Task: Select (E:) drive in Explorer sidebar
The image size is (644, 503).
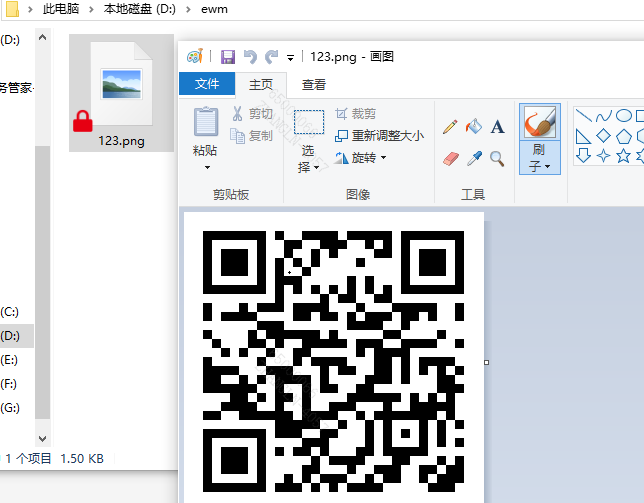Action: (9, 360)
